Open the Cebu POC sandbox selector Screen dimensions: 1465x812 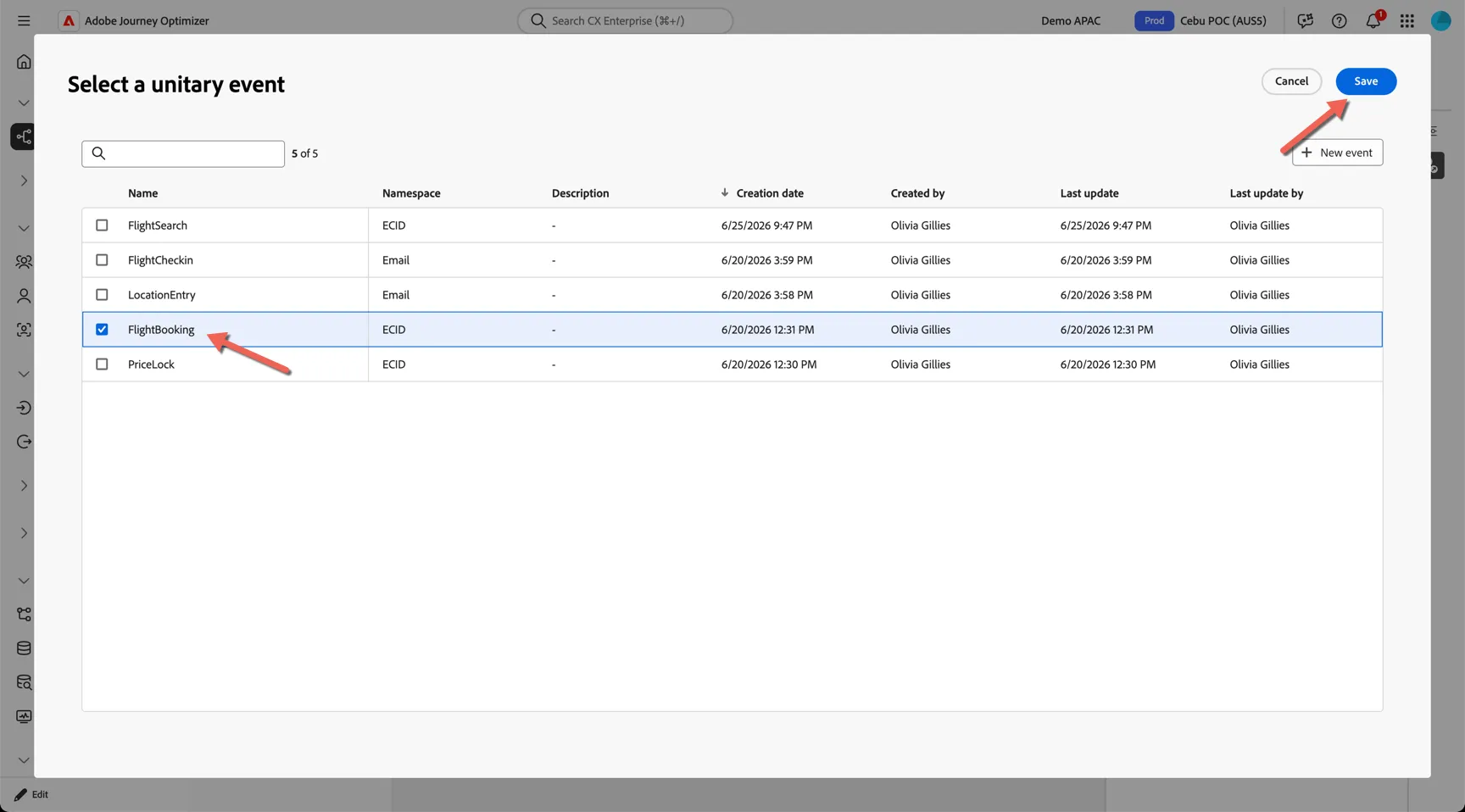tap(1223, 20)
